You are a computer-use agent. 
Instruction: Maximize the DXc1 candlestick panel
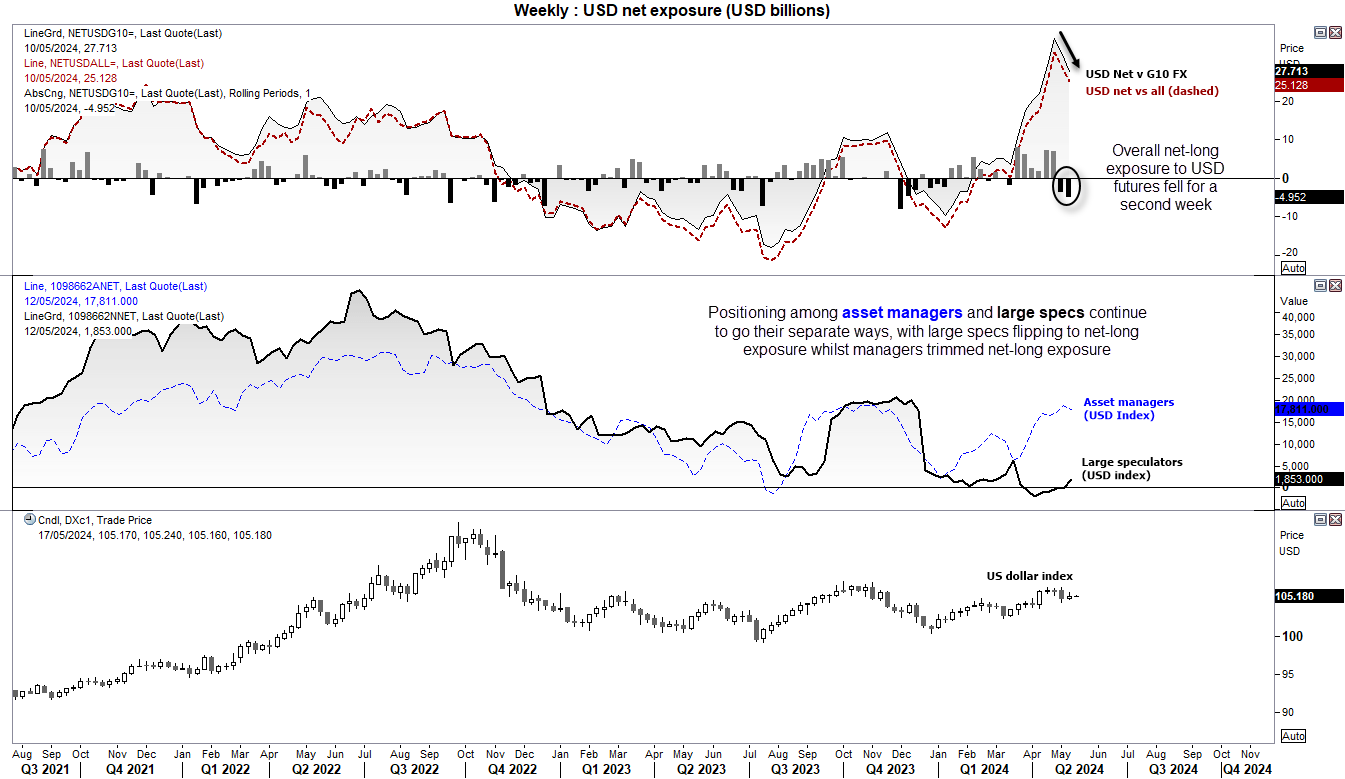(1320, 519)
